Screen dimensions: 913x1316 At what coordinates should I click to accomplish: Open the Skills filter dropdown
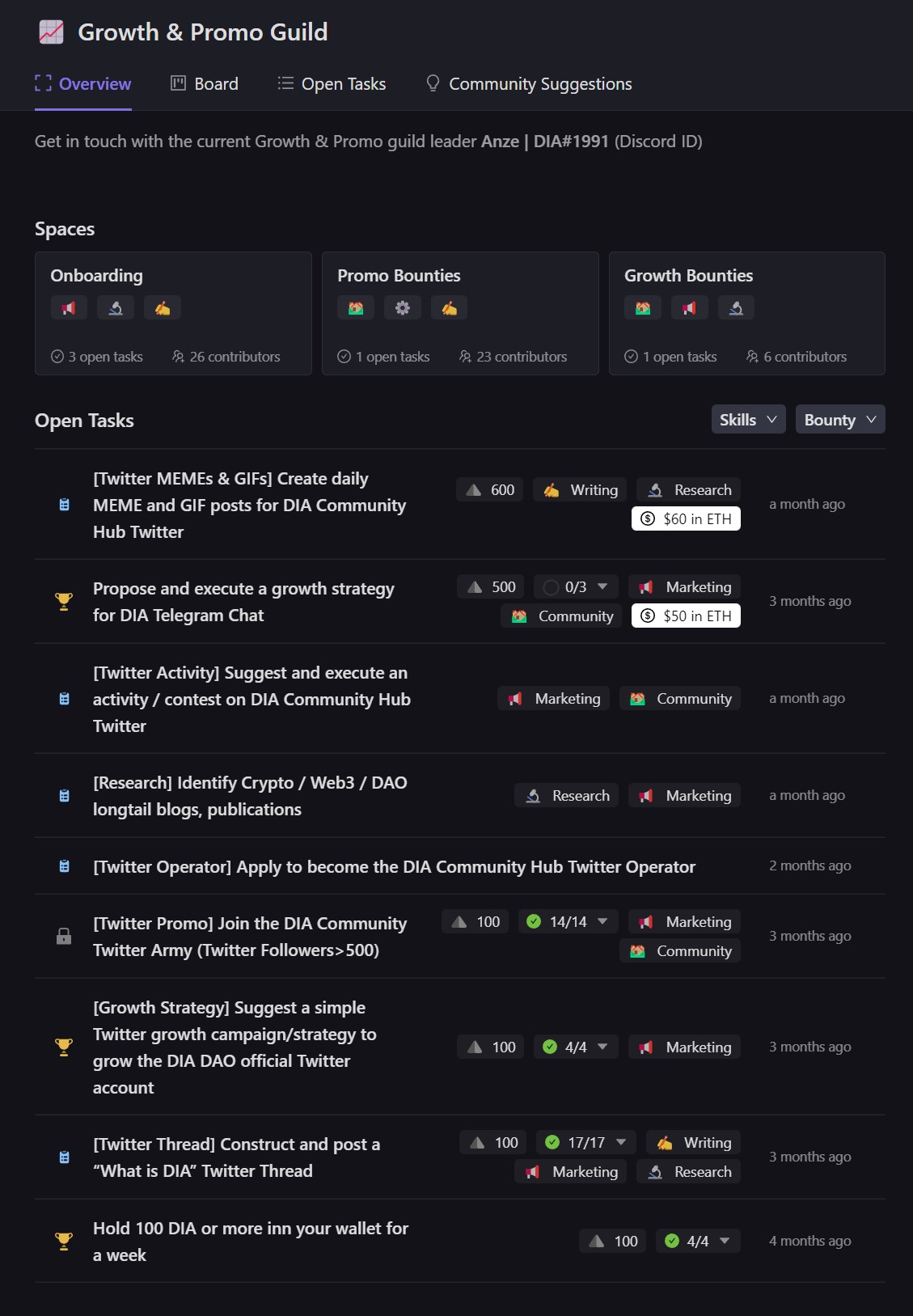[x=748, y=420]
